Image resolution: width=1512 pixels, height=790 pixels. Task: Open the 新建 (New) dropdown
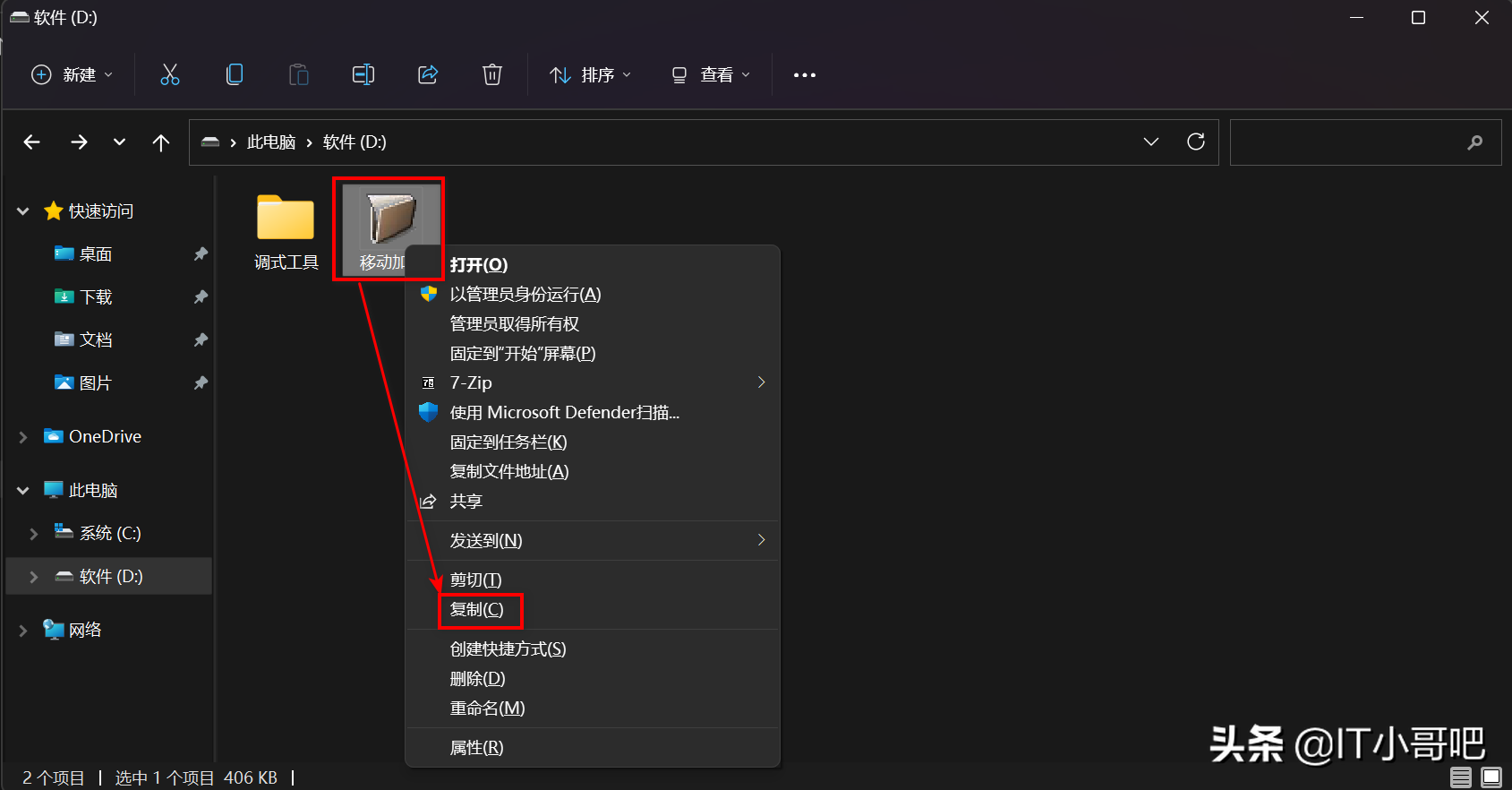[73, 74]
